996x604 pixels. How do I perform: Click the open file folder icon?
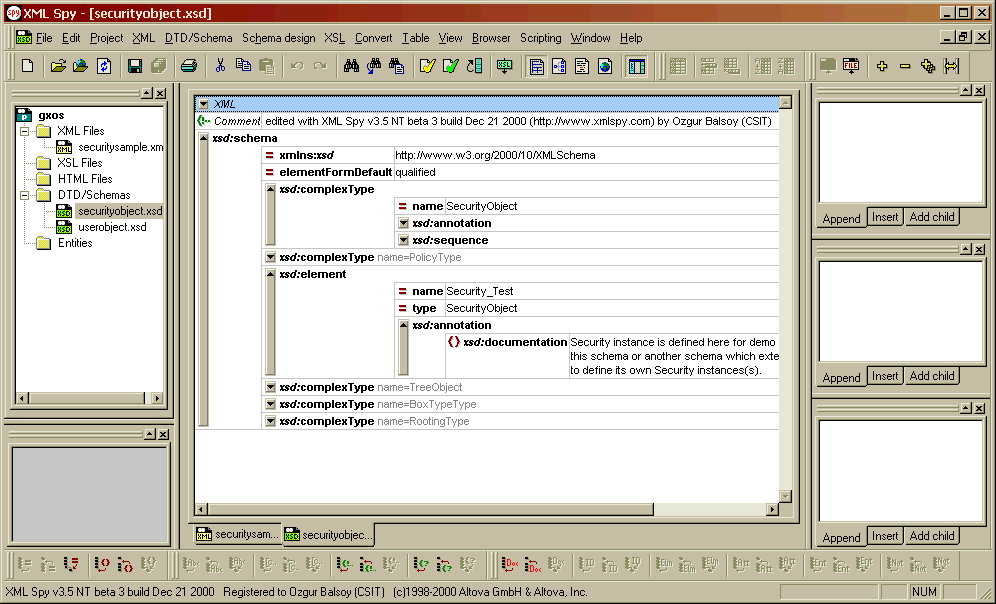click(x=58, y=66)
